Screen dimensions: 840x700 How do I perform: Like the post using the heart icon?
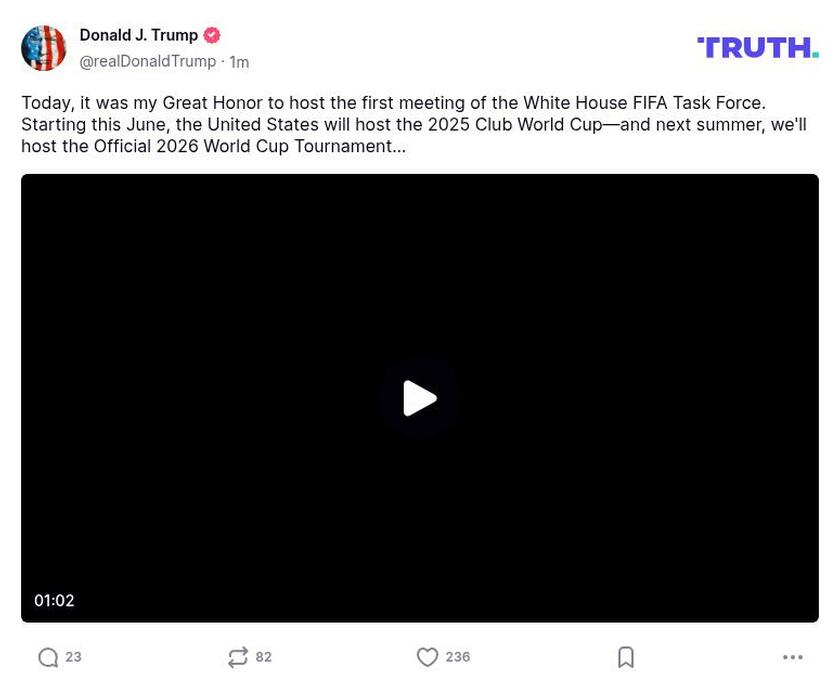(429, 657)
